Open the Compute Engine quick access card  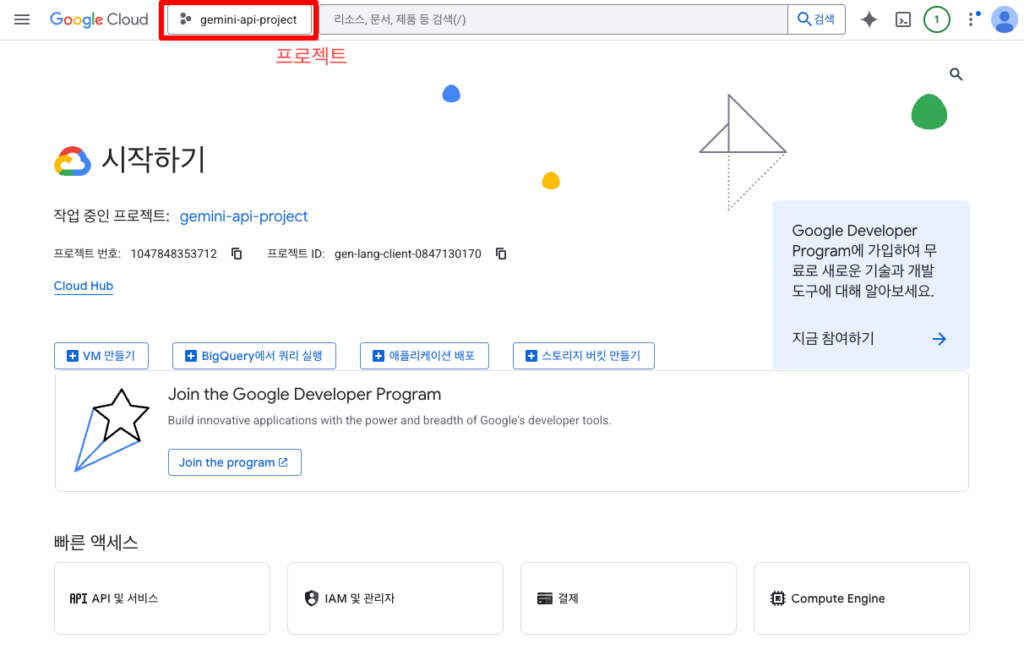861,599
